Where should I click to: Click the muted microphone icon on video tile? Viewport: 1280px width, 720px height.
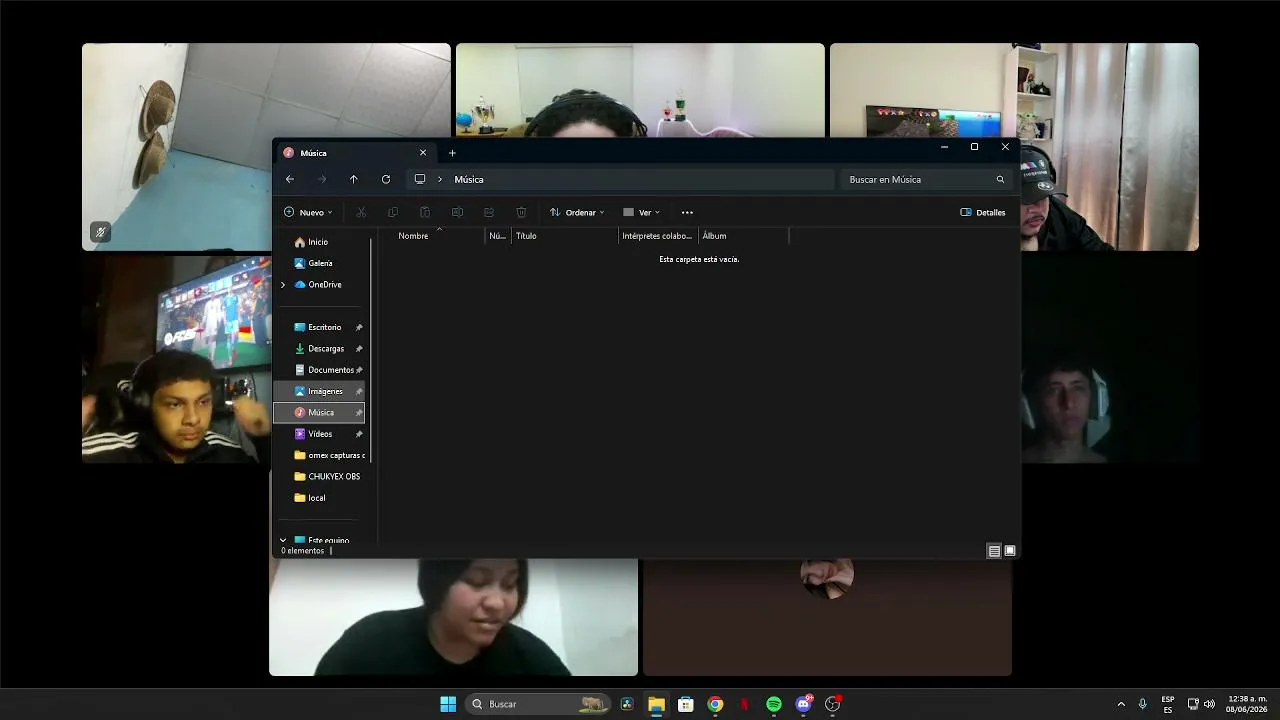100,232
